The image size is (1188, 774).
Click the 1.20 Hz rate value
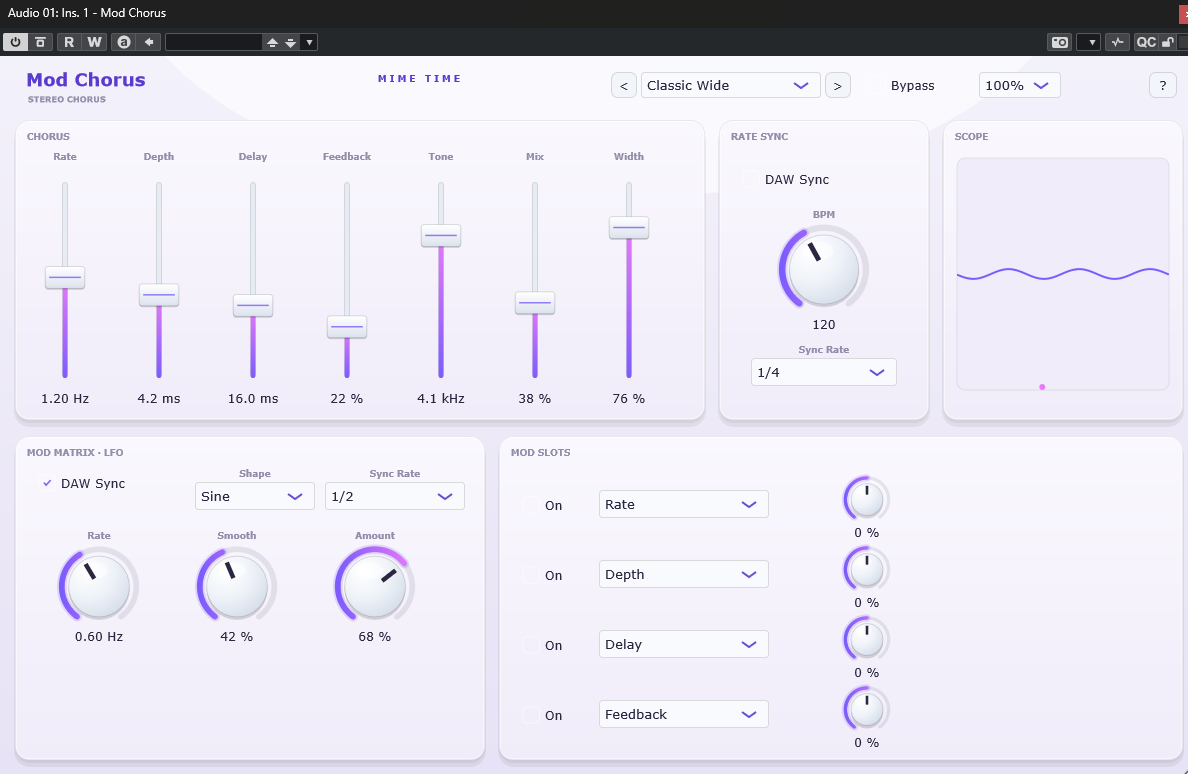coord(65,398)
